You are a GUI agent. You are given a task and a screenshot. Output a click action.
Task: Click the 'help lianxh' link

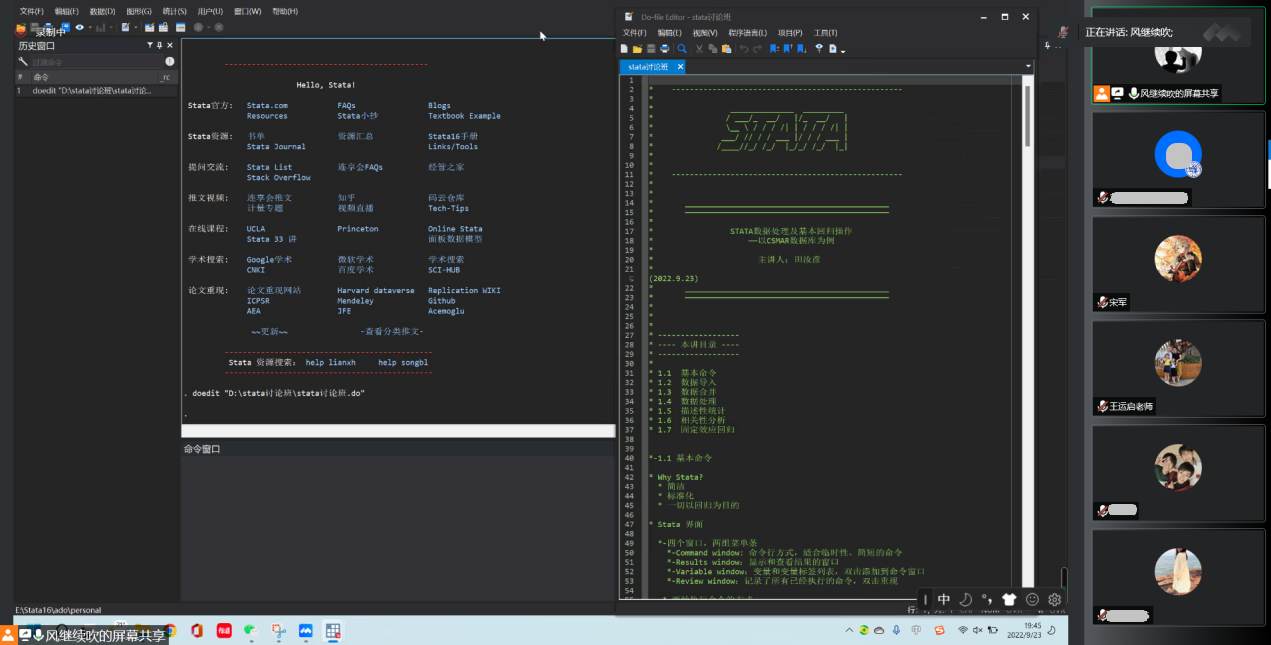[x=330, y=362]
